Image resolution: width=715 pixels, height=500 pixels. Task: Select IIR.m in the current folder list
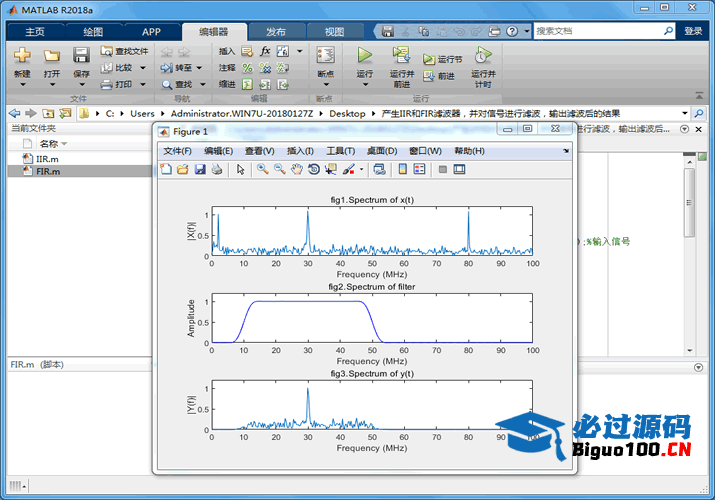coord(79,159)
